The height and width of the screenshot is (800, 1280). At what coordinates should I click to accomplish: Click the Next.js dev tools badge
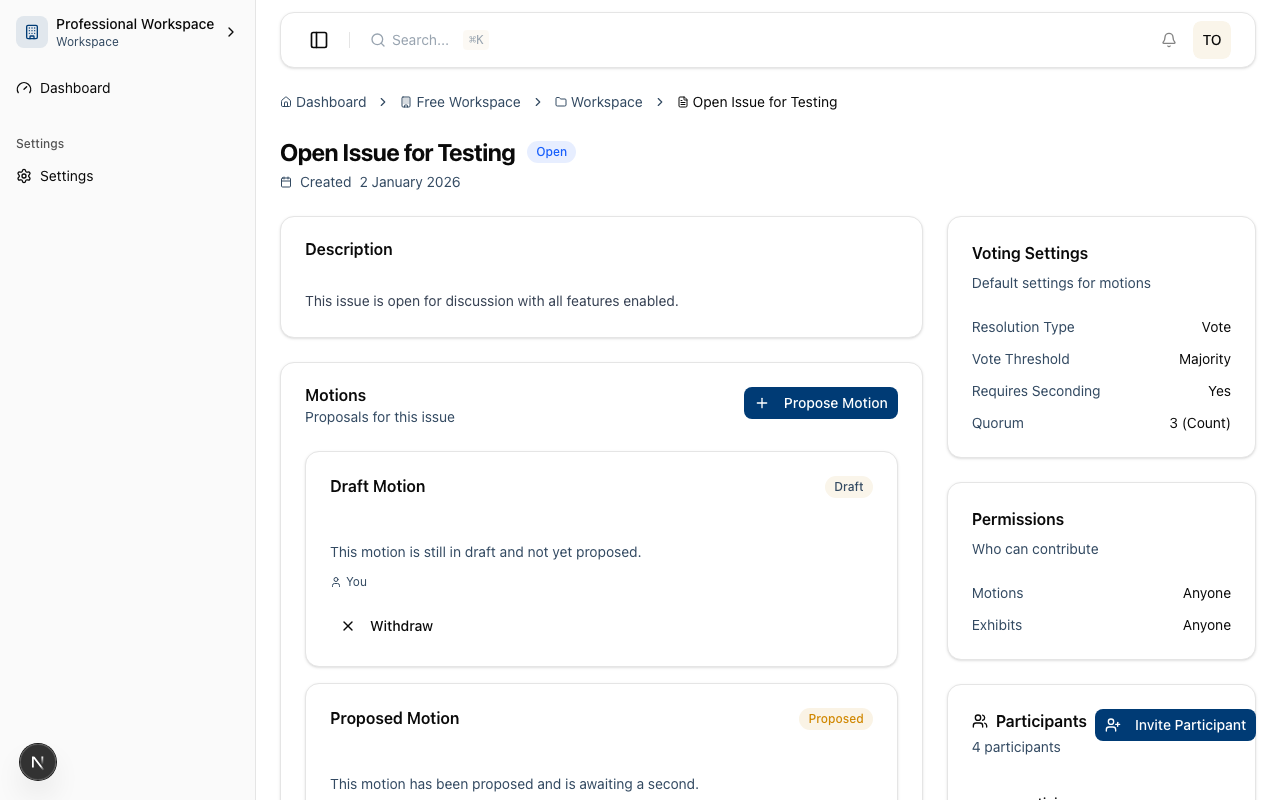point(38,762)
